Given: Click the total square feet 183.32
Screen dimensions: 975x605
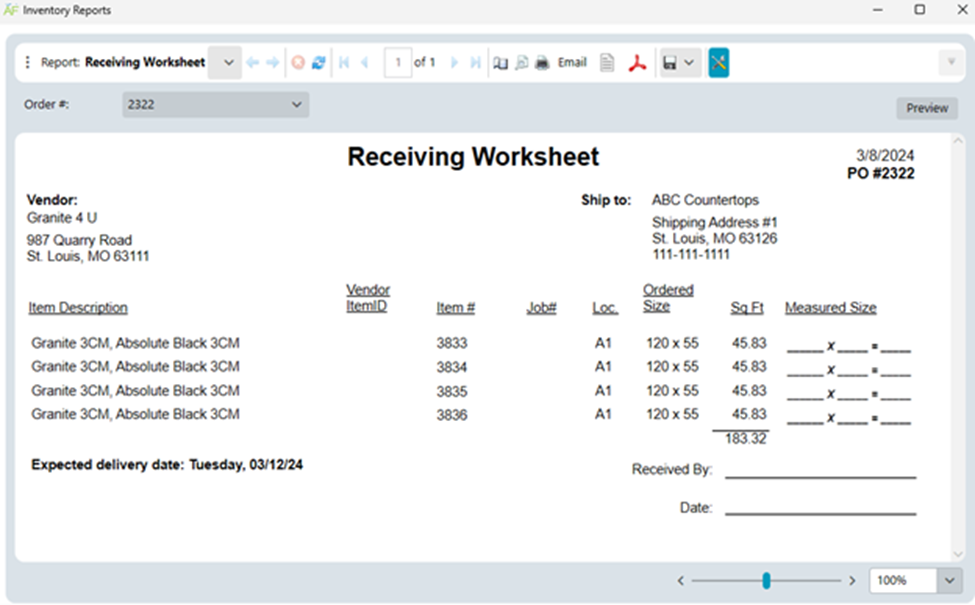Looking at the screenshot, I should point(746,439).
